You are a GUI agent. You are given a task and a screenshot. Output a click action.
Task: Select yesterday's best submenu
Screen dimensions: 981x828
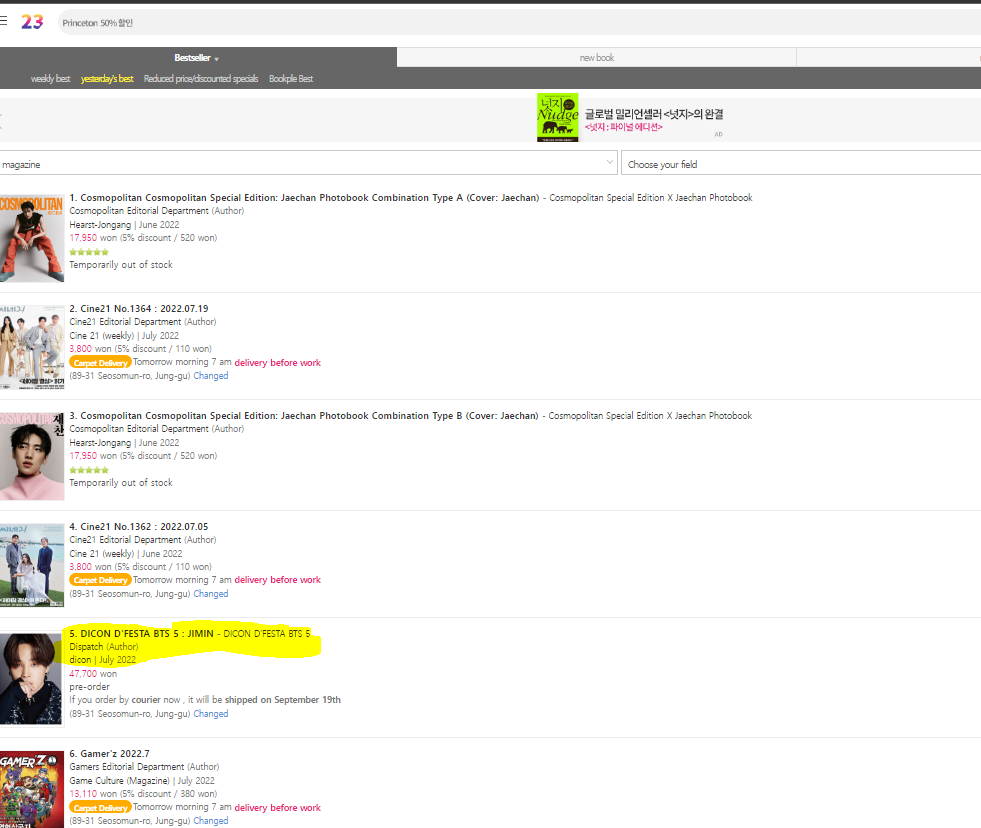click(x=107, y=79)
